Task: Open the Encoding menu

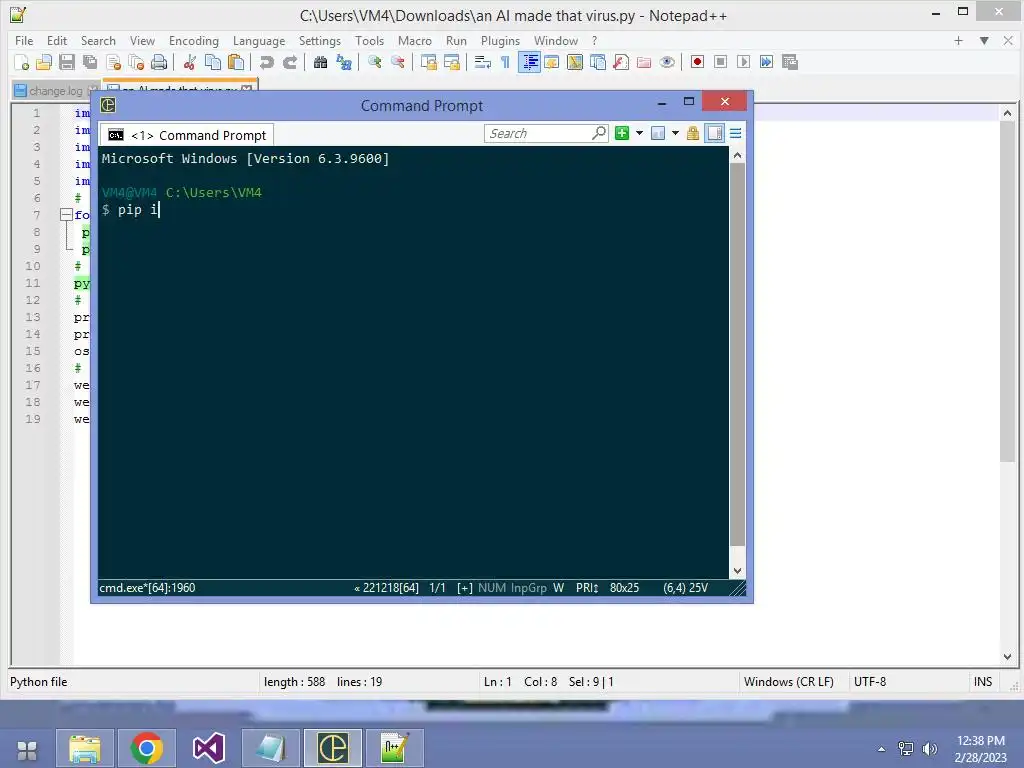Action: pyautogui.click(x=194, y=40)
